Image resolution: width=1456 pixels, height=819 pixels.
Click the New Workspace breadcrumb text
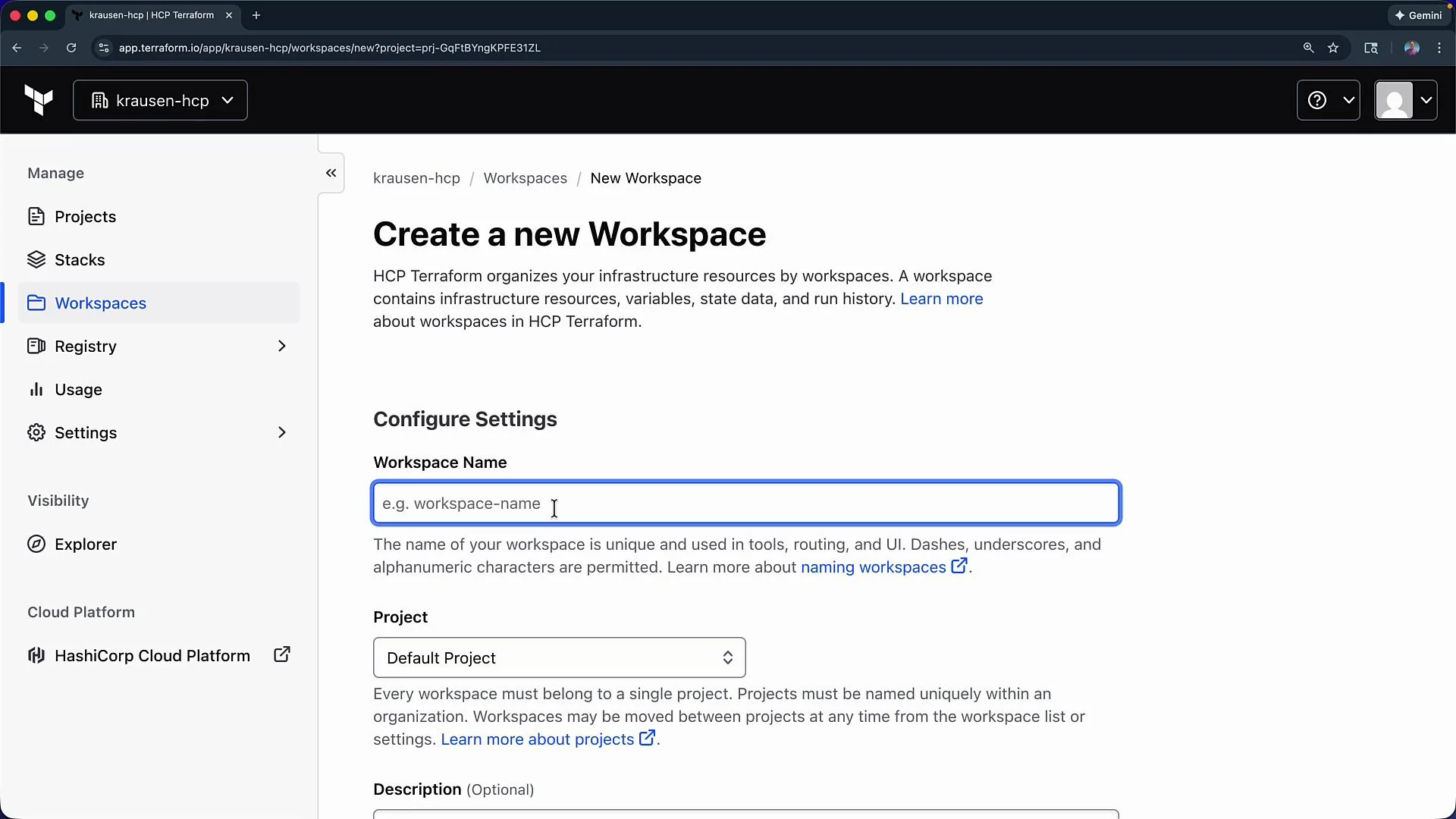(646, 178)
